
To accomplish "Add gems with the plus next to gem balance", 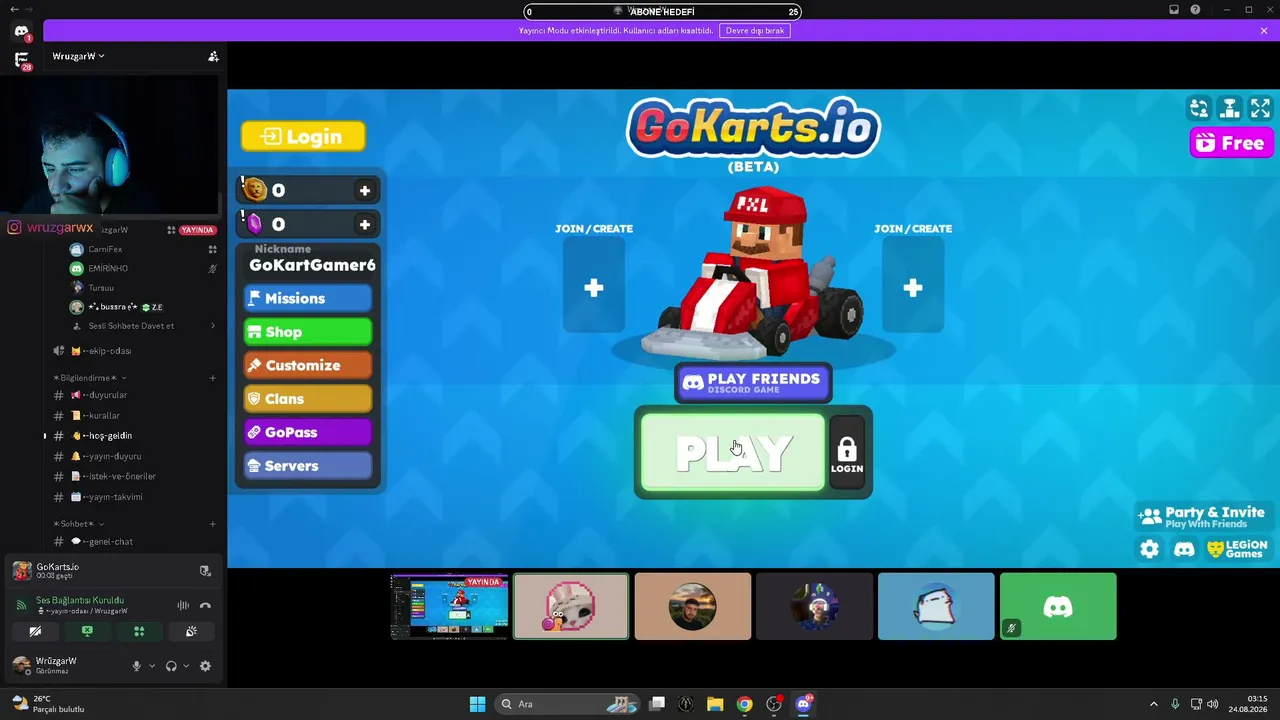I will pyautogui.click(x=365, y=224).
